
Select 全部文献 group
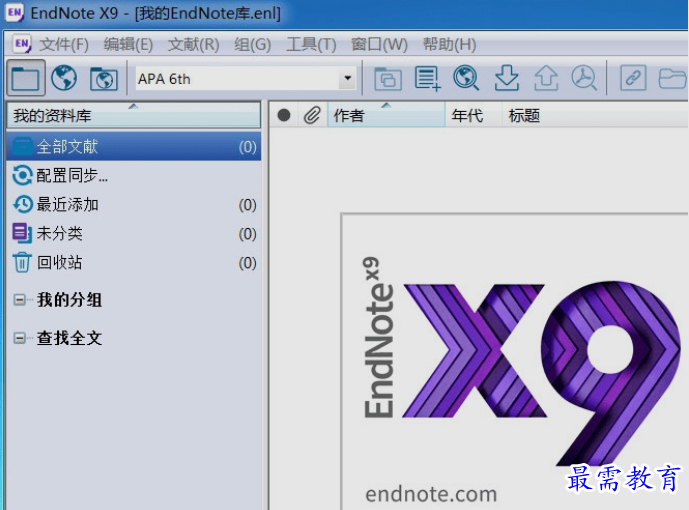pos(134,146)
